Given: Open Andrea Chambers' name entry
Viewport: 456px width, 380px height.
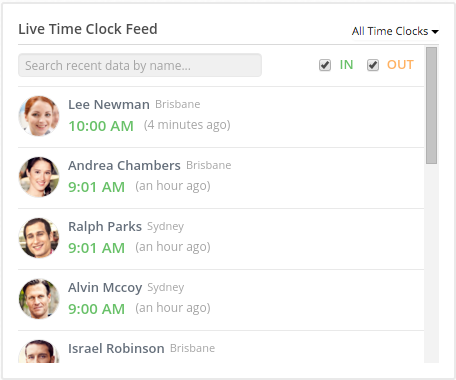Looking at the screenshot, I should pos(124,166).
